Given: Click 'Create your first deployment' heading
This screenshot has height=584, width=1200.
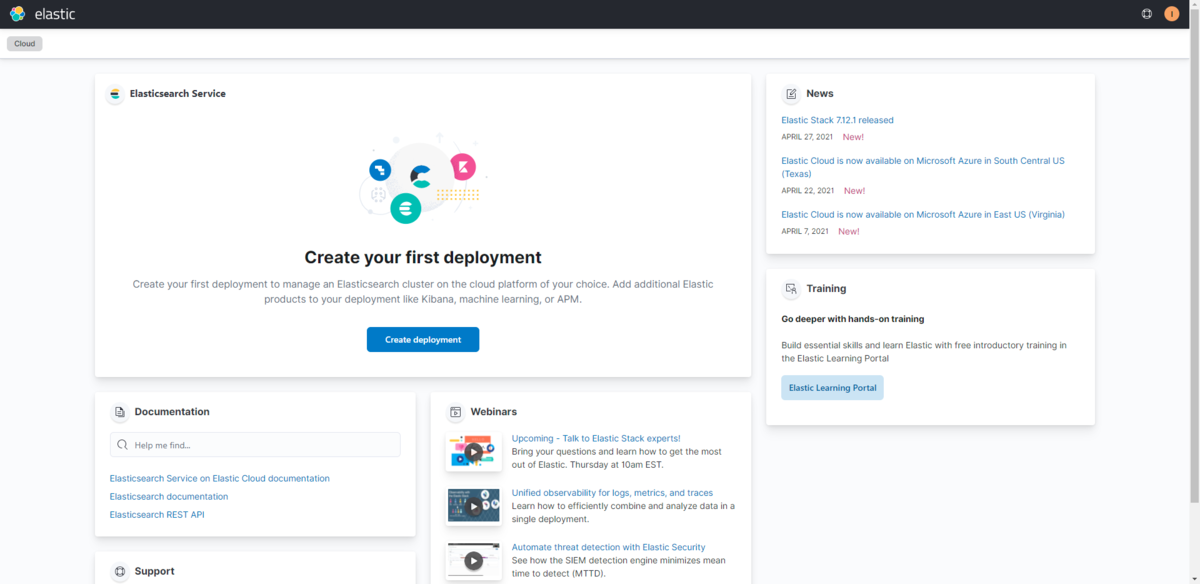Looking at the screenshot, I should coord(423,257).
